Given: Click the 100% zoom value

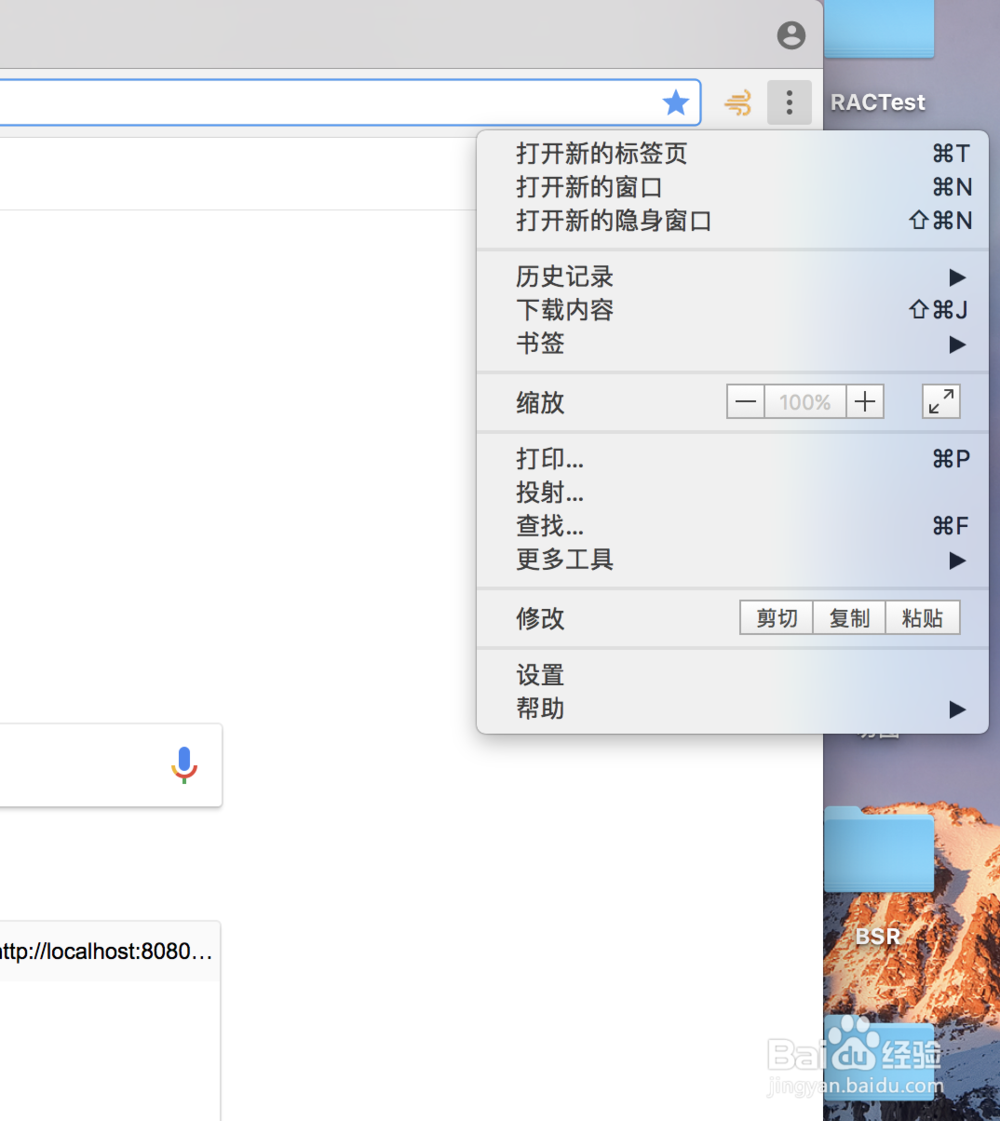Looking at the screenshot, I should (x=805, y=402).
